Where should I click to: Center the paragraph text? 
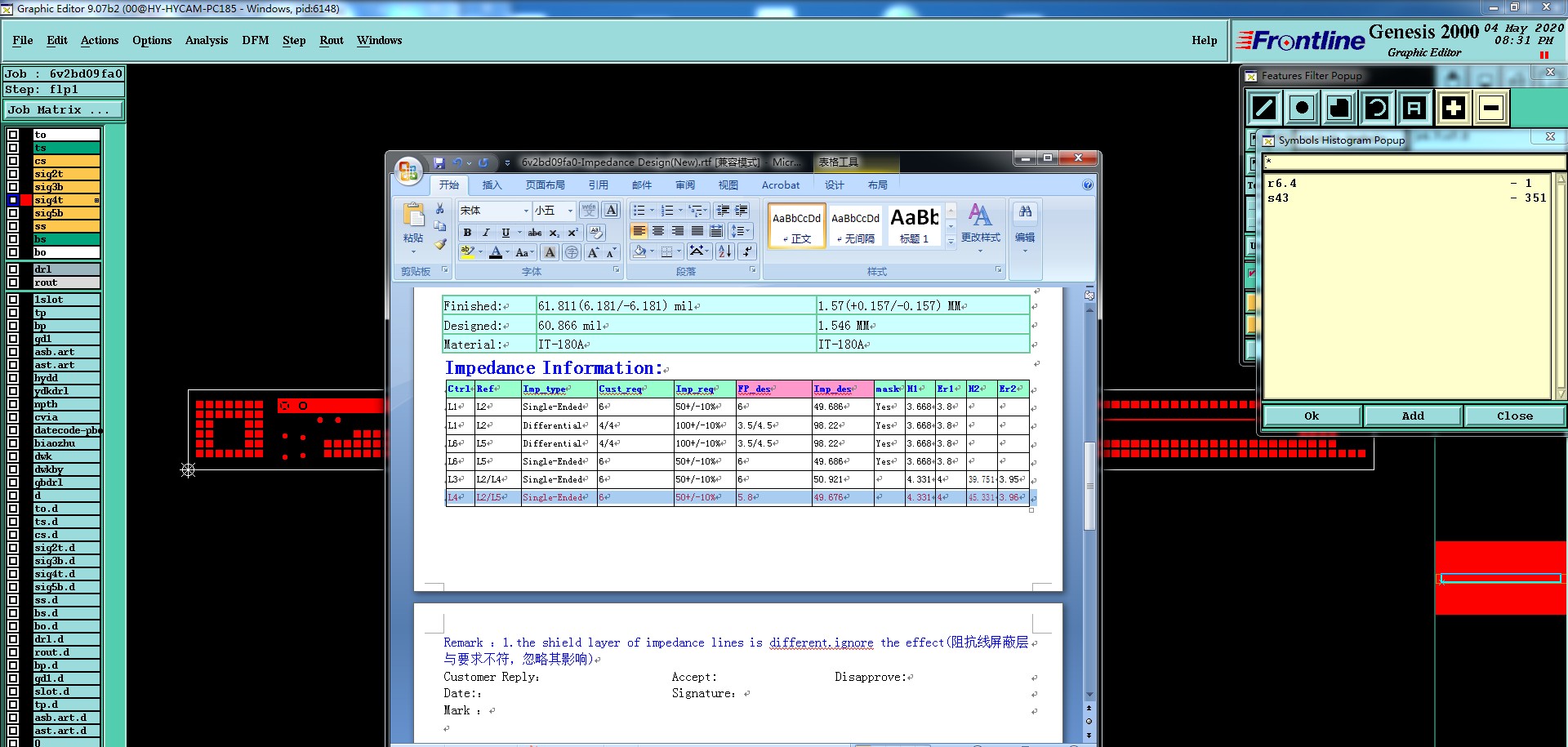coord(658,231)
